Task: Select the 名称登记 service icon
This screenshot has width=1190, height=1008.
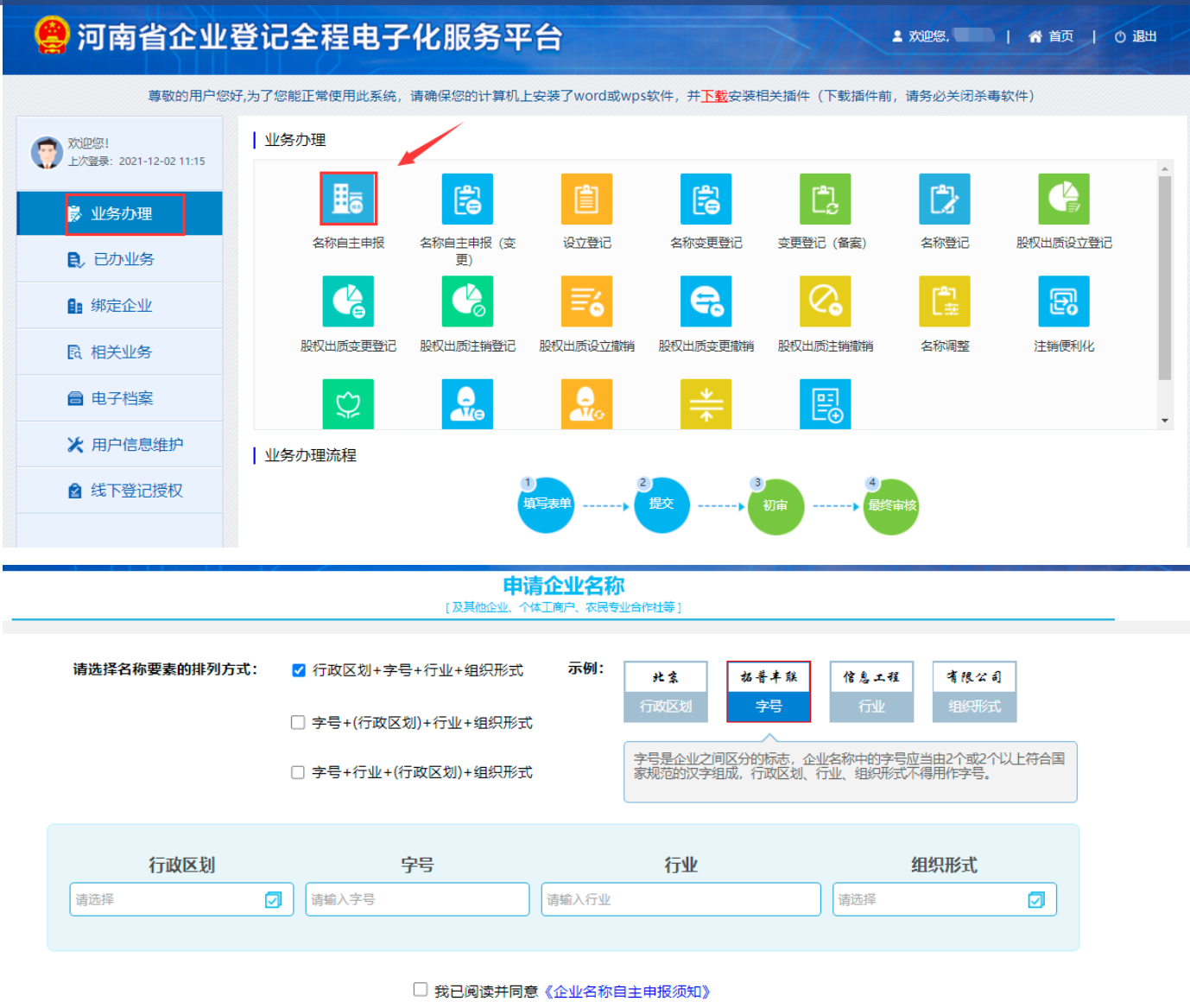Action: tap(944, 199)
